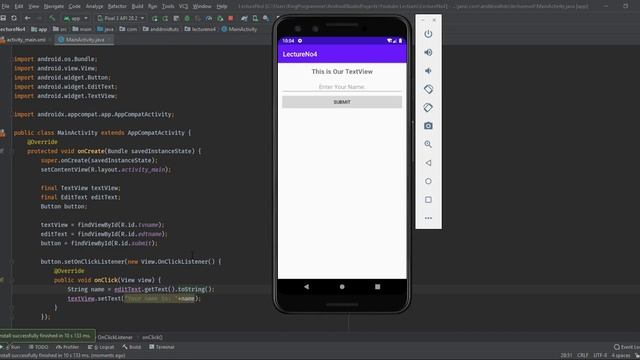Open the Edit menu

click(19, 6)
